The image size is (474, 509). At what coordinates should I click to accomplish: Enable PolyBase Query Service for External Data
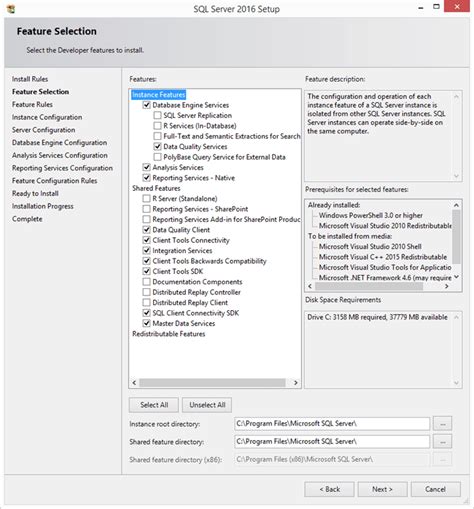coord(157,157)
